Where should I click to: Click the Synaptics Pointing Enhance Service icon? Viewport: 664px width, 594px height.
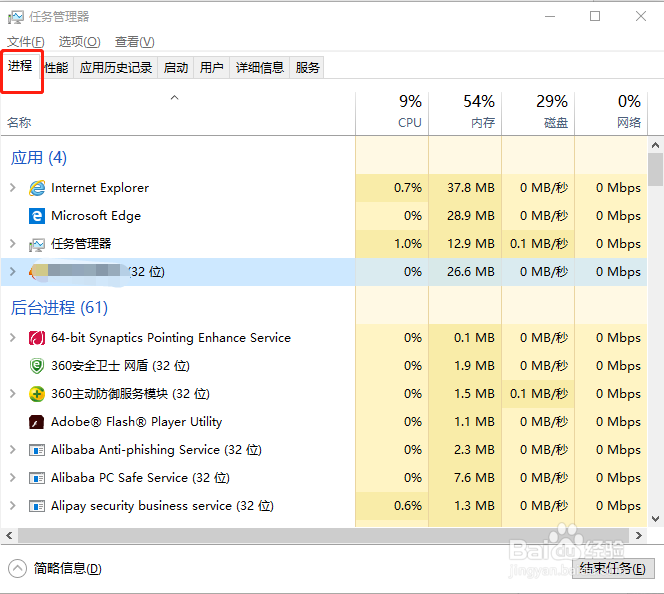tap(37, 338)
